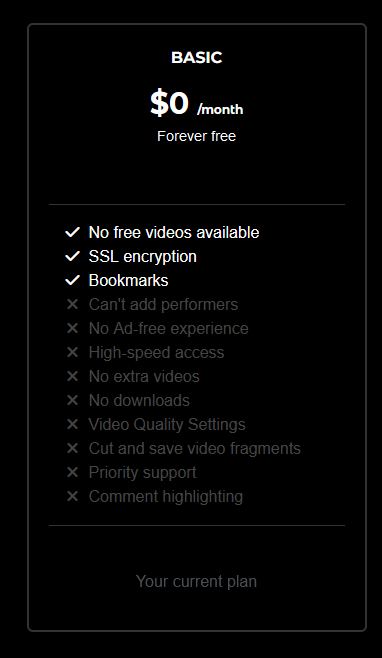Viewport: 382px width, 658px height.
Task: Click X icon next to No extra videos
Action: (x=73, y=376)
